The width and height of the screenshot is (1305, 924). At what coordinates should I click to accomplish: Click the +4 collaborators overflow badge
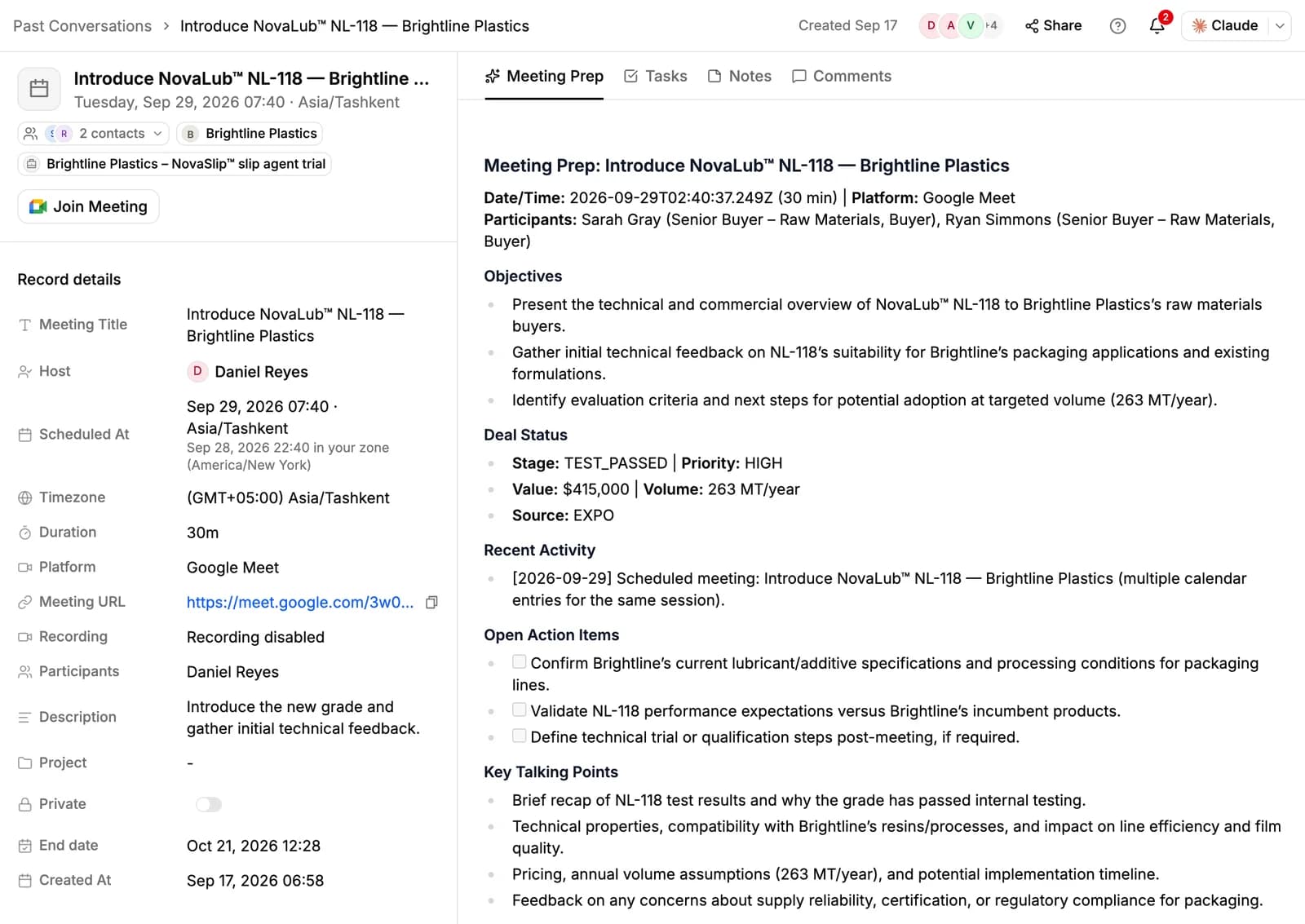tap(991, 26)
